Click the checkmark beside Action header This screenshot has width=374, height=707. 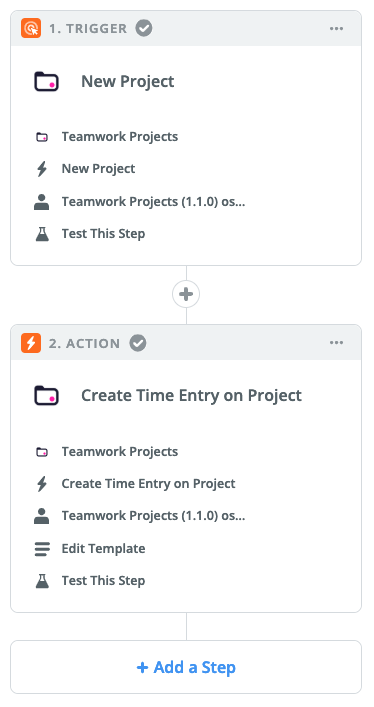tap(138, 343)
